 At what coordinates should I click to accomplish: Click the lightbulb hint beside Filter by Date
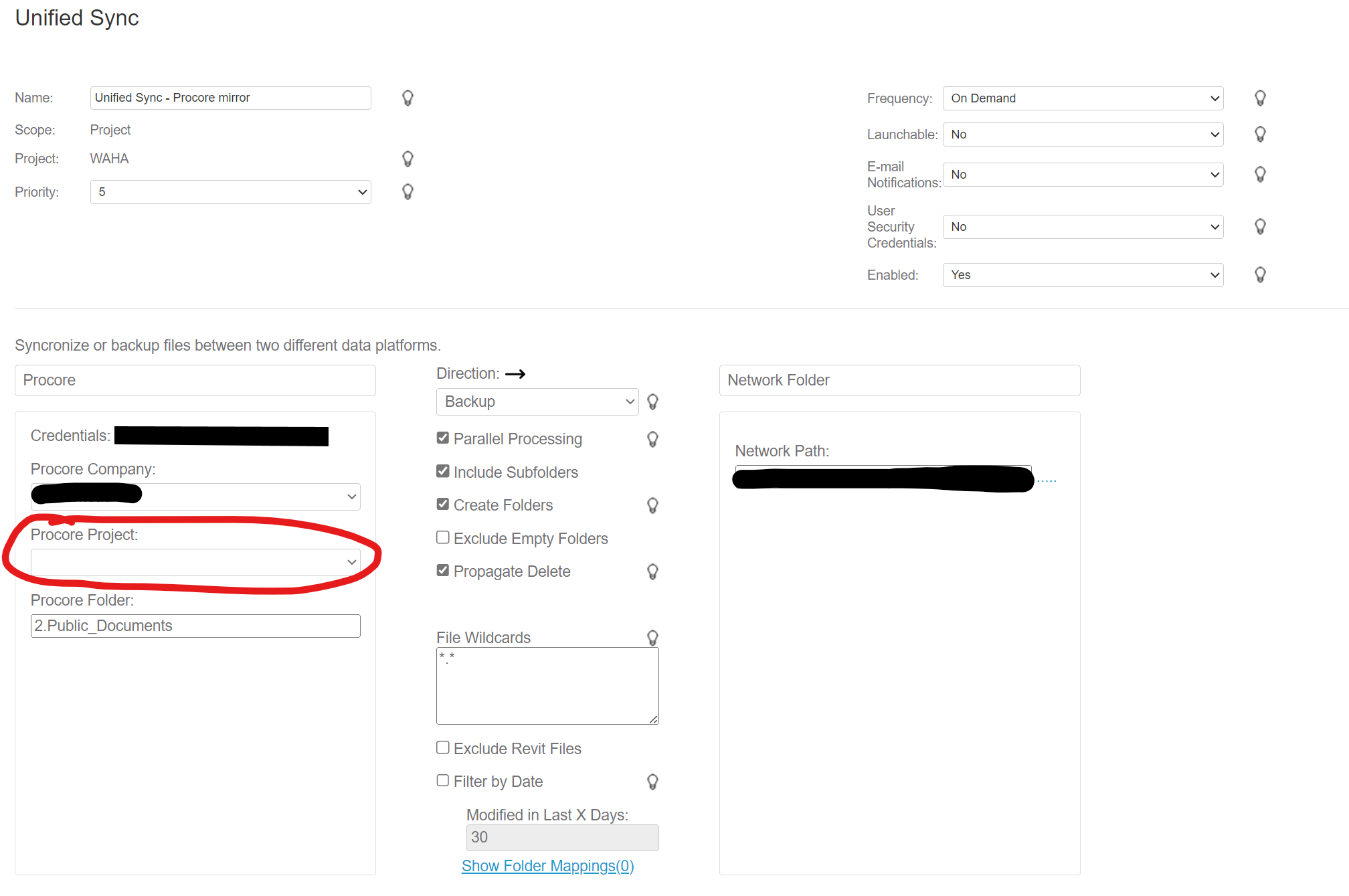click(652, 782)
